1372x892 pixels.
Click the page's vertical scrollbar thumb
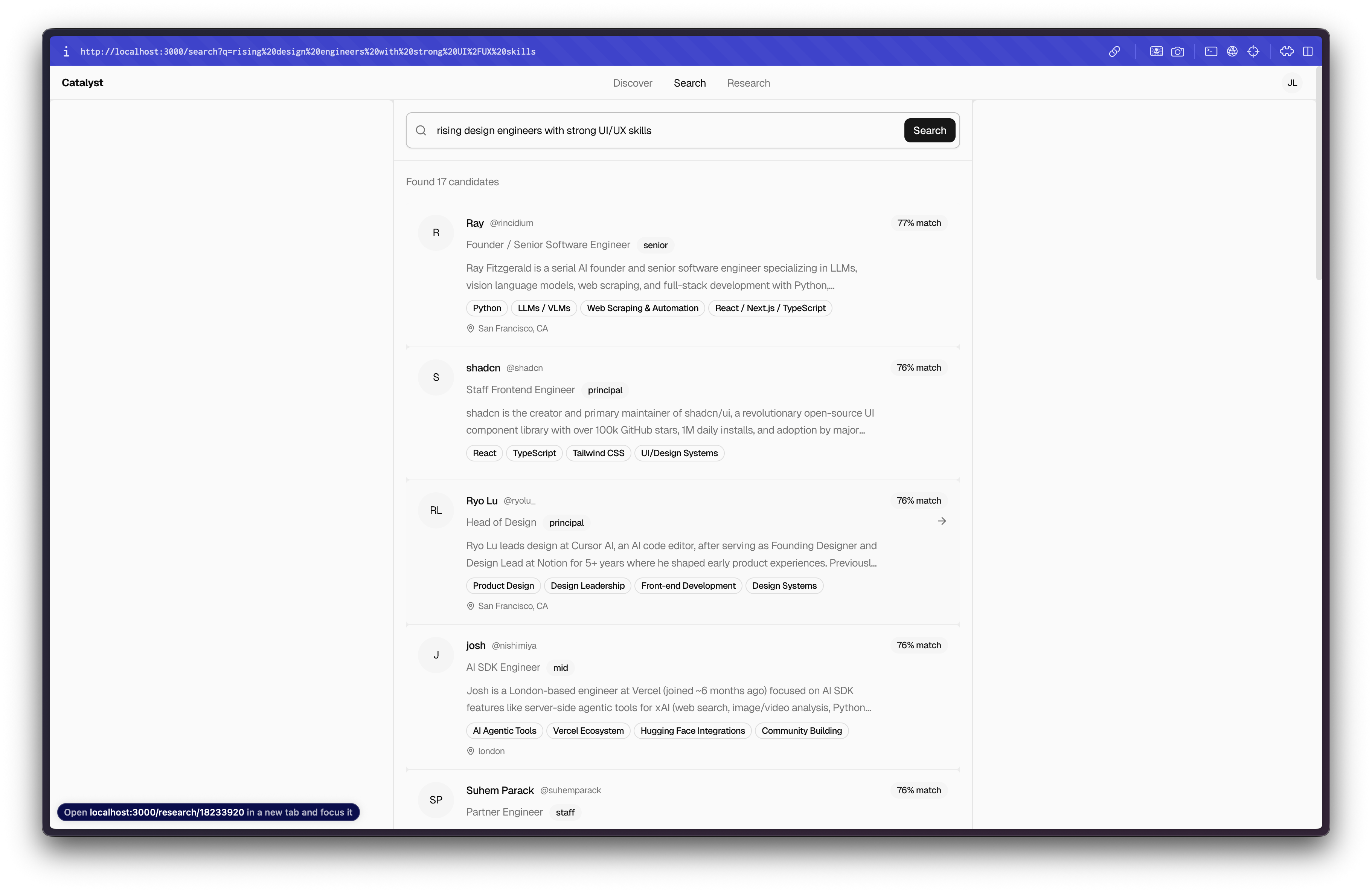point(1319,190)
